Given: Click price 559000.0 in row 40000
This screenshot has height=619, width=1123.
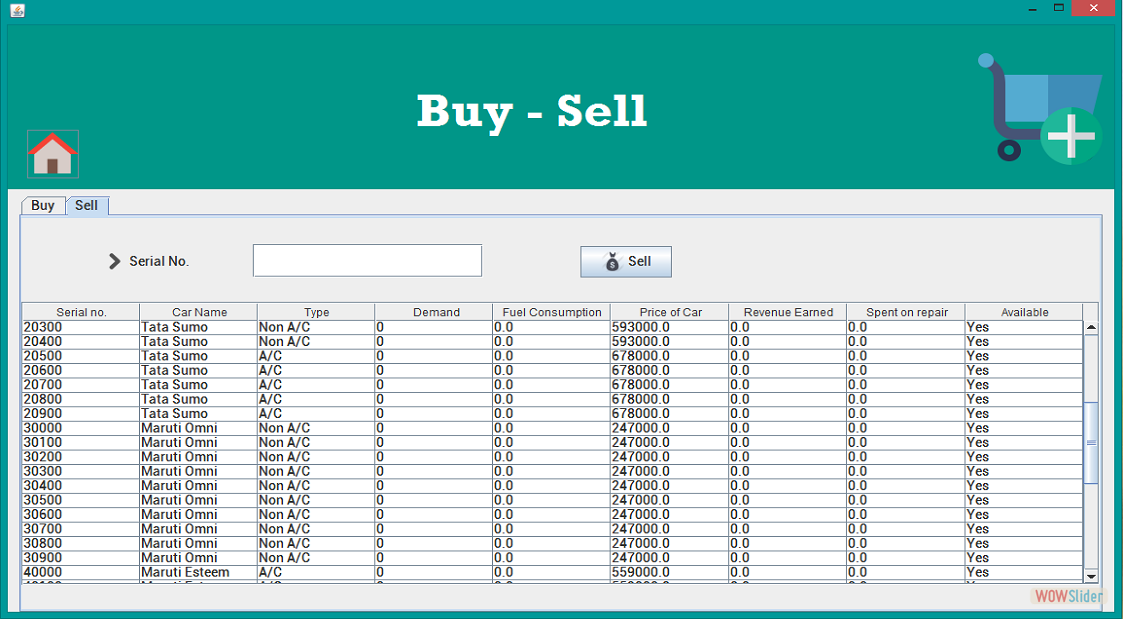Looking at the screenshot, I should click(x=670, y=572).
